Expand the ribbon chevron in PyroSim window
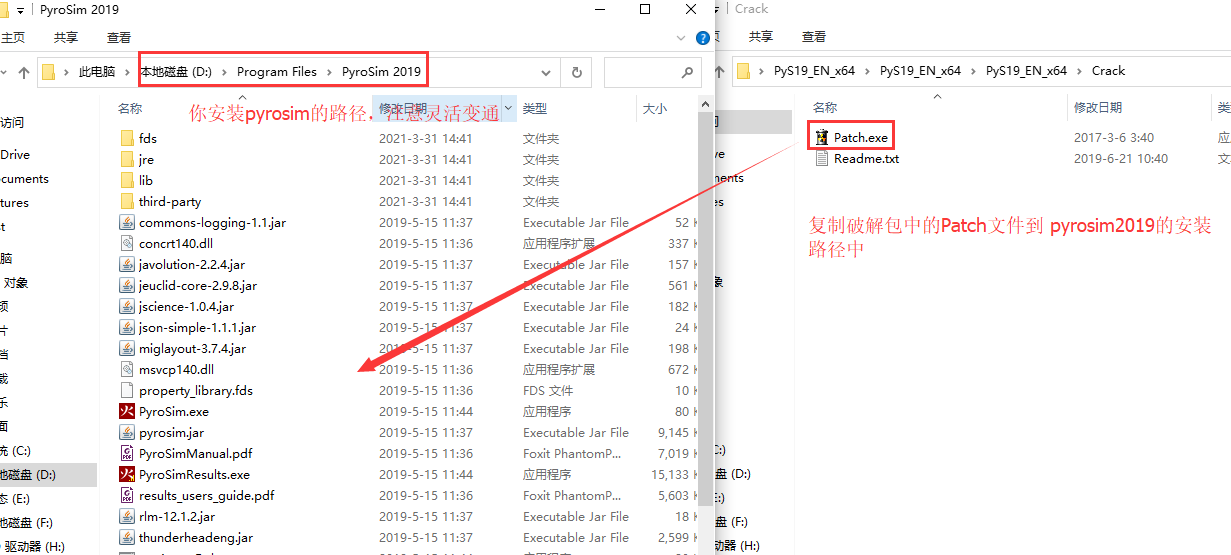Screen dimensions: 1231x555 pyautogui.click(x=681, y=37)
